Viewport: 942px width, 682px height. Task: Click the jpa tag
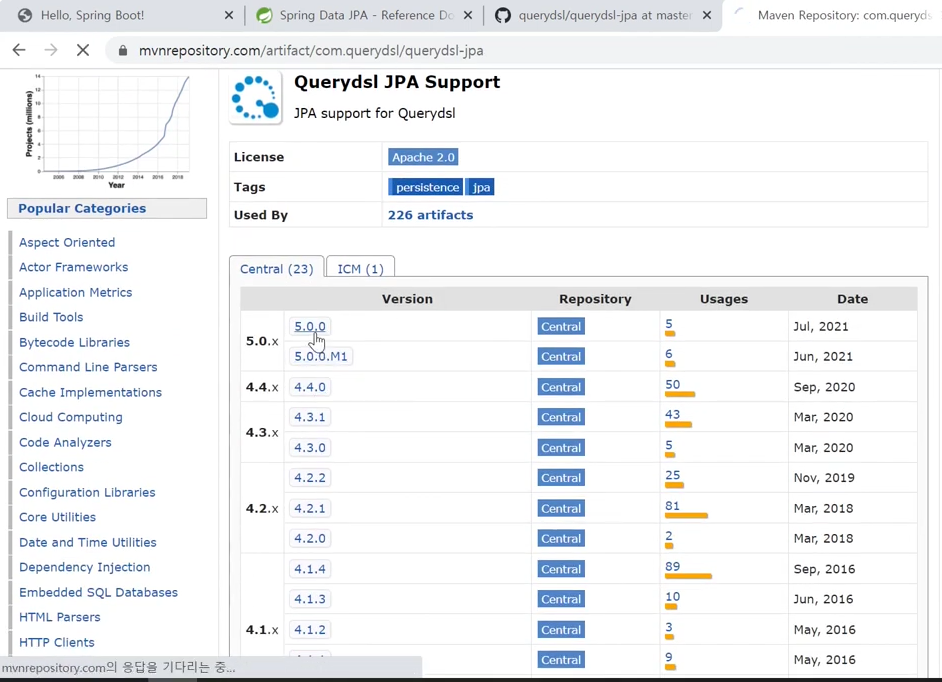tap(481, 187)
